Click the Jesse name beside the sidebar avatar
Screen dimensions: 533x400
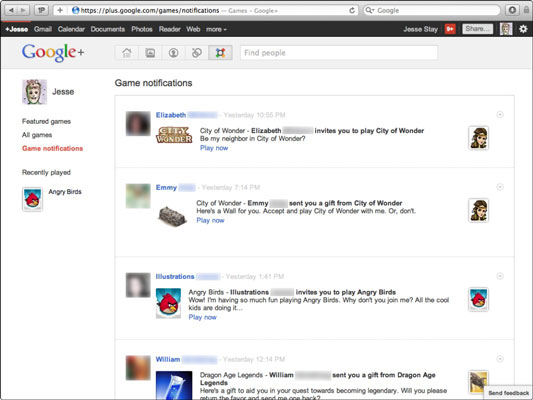63,92
